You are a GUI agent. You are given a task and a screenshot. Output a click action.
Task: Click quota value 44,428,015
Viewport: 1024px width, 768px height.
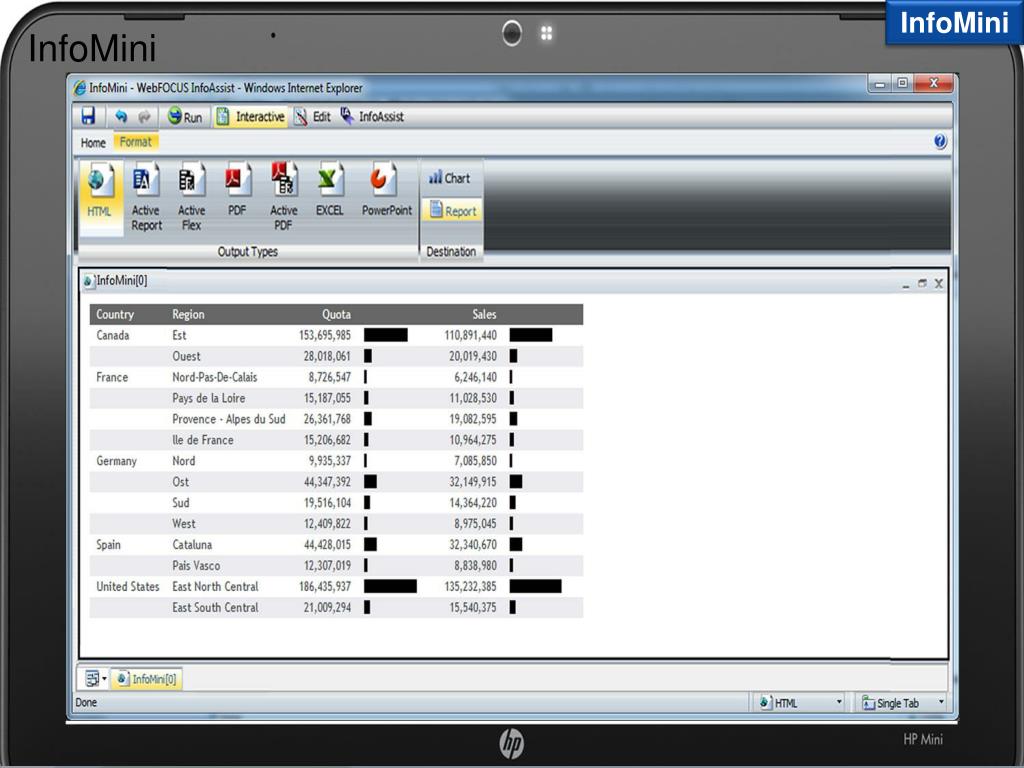pyautogui.click(x=327, y=545)
